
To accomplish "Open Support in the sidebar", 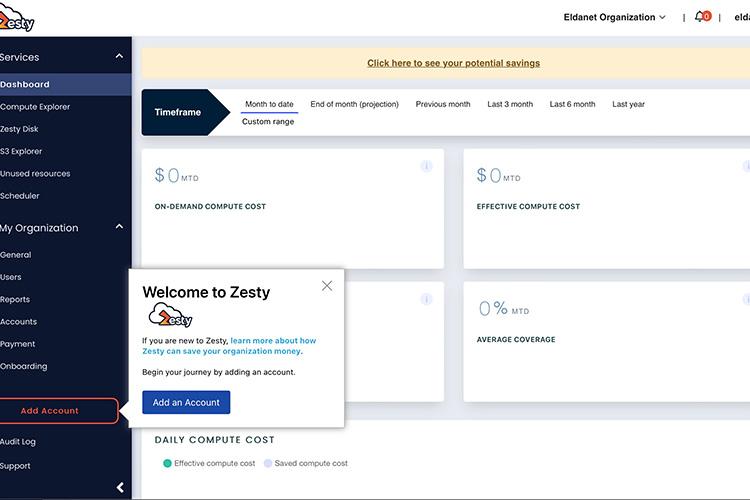I will tap(15, 466).
